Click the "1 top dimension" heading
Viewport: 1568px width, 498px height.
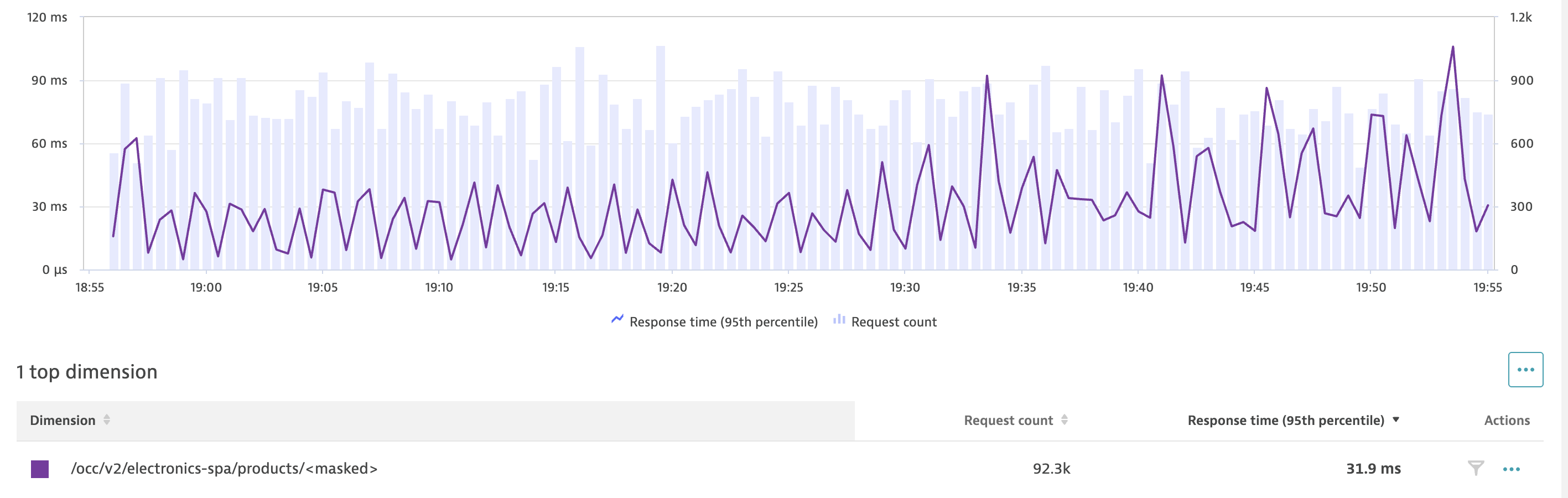pos(87,371)
